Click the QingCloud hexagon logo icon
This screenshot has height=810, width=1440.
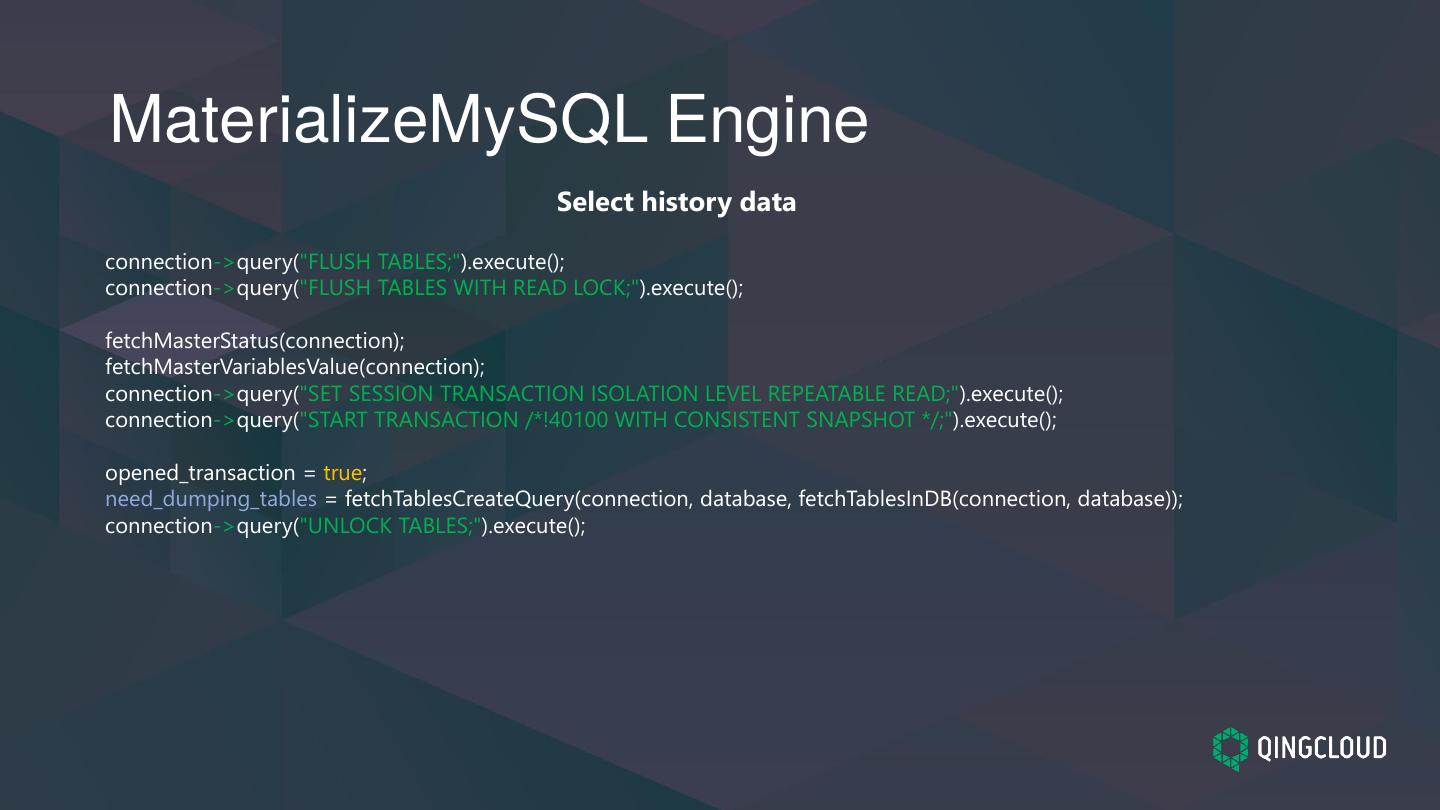(x=1231, y=748)
